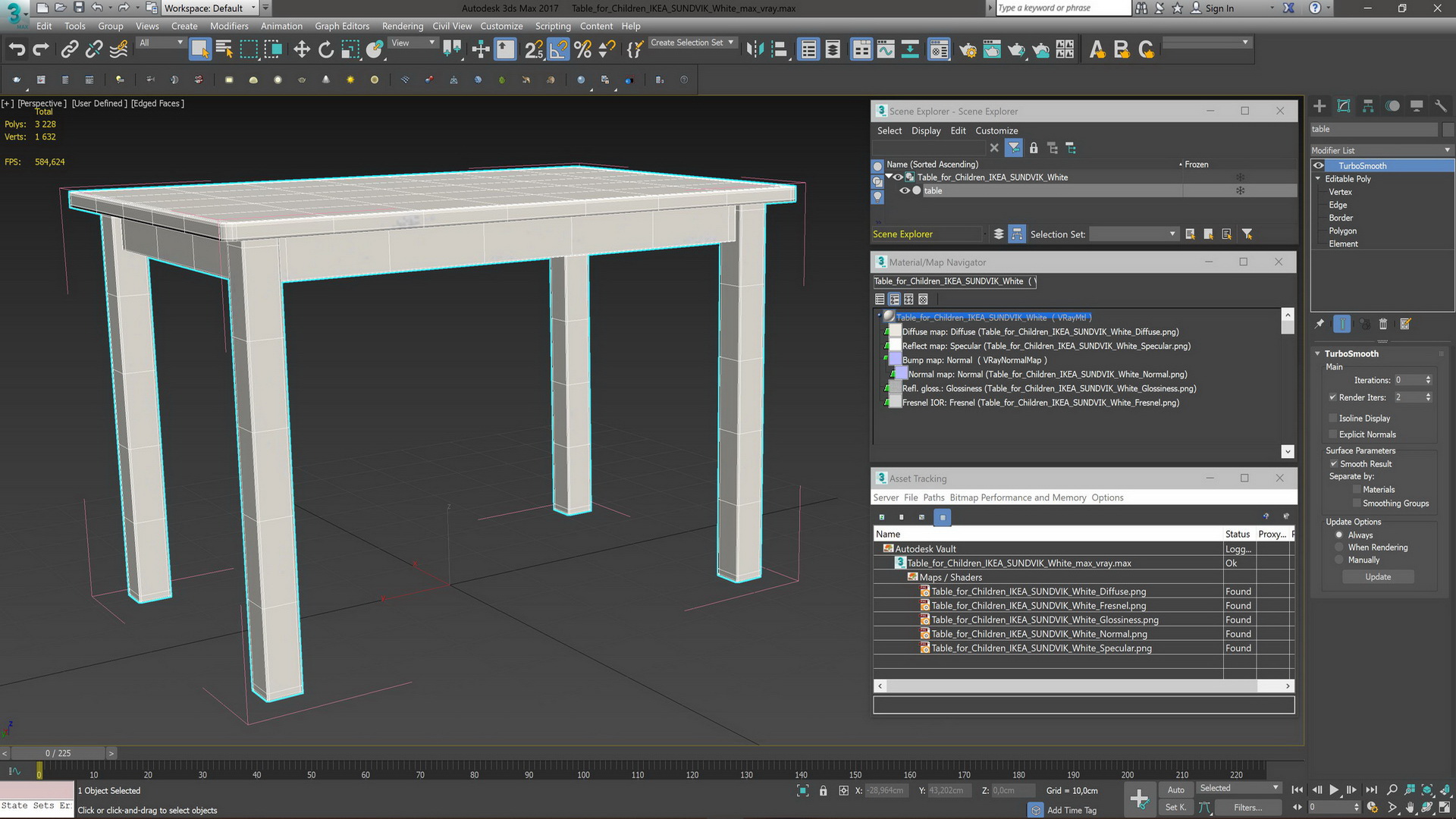Click the 0 / 225 time slider
This screenshot has width=1456, height=819.
pyautogui.click(x=58, y=754)
